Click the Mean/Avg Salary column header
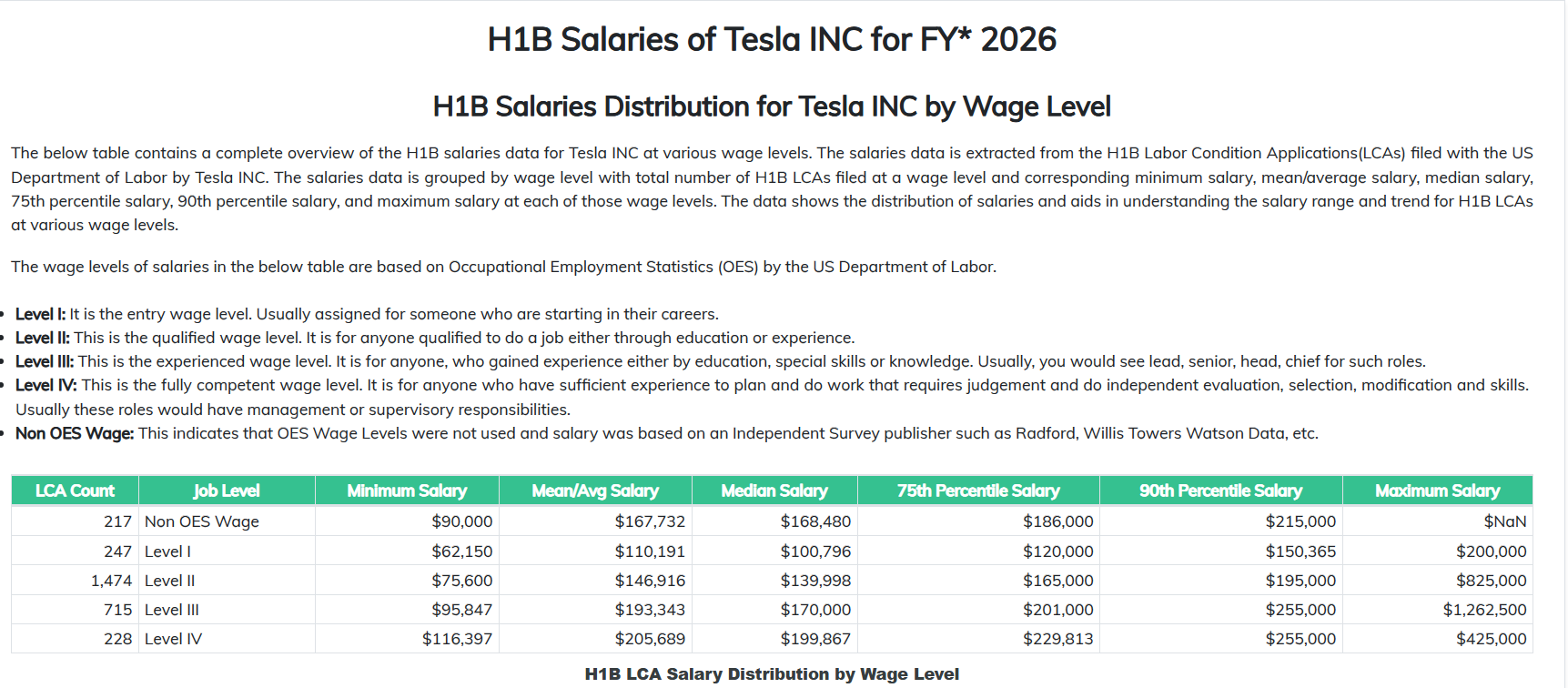 point(595,491)
